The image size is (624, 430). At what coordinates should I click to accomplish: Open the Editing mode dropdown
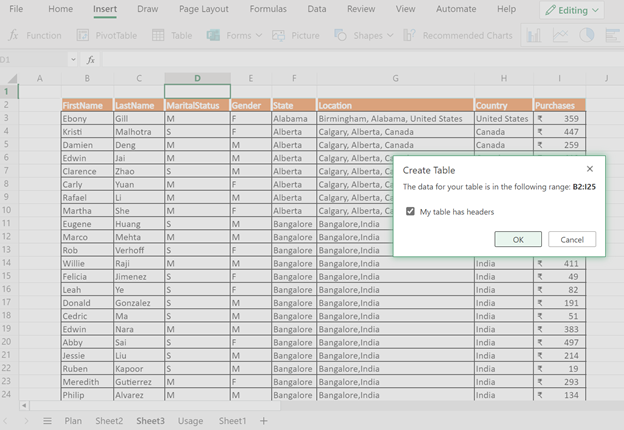point(571,10)
